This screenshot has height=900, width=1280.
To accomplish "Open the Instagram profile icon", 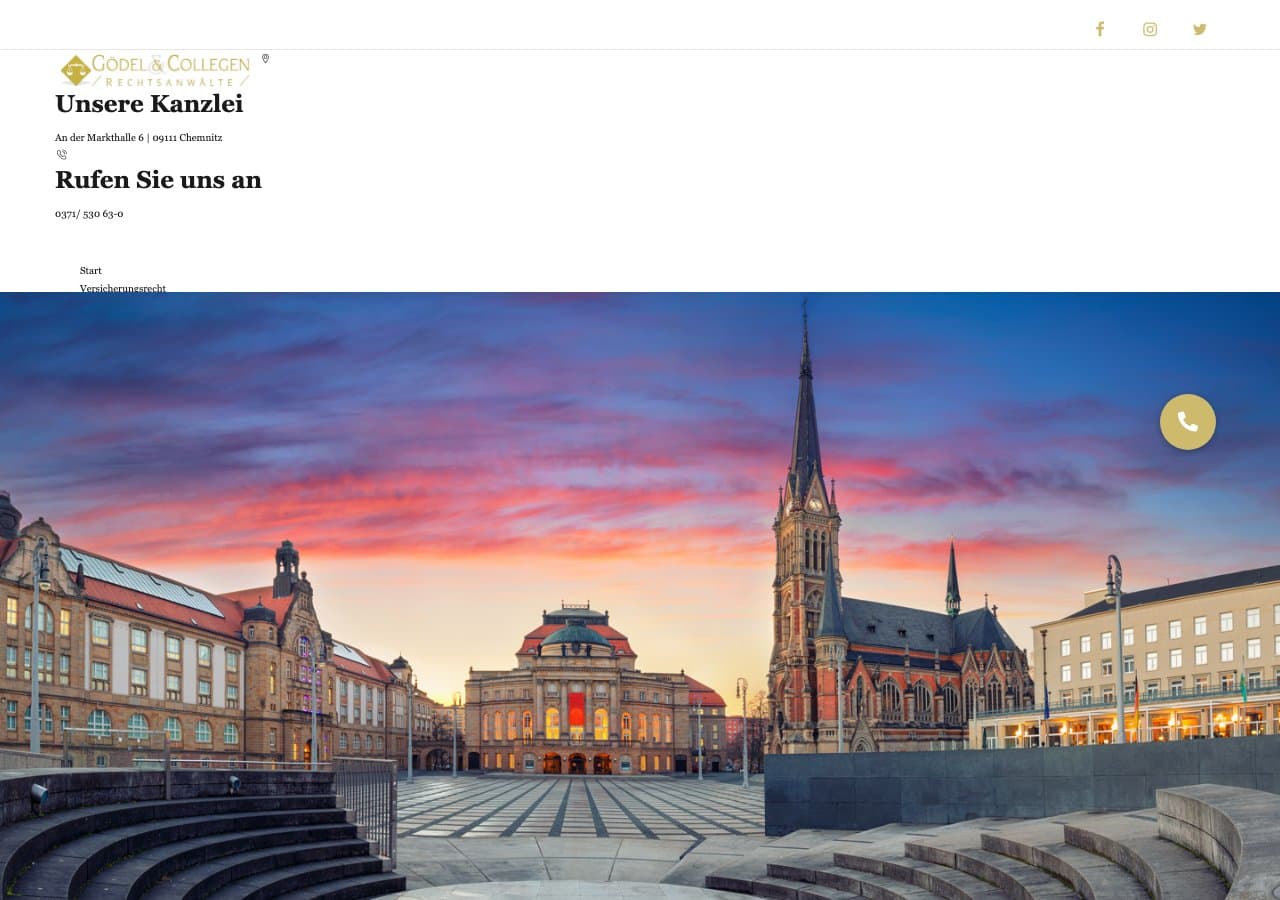I will [x=1150, y=29].
